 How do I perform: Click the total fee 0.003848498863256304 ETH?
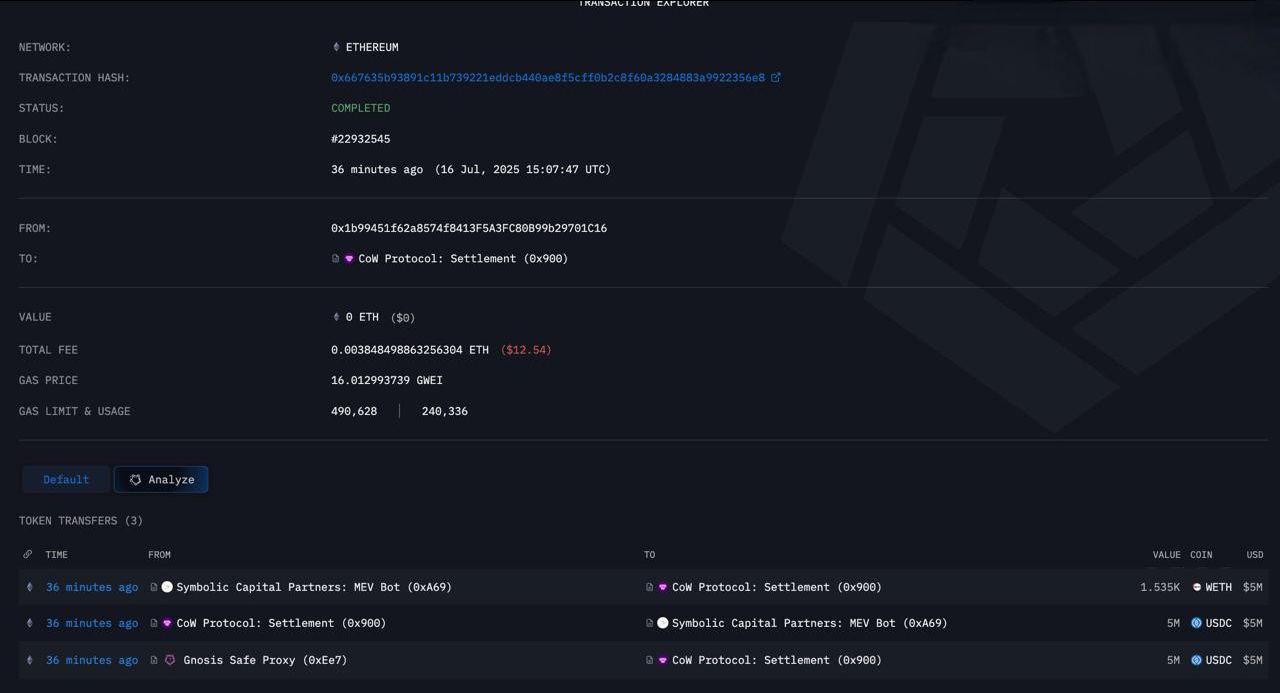tap(410, 350)
